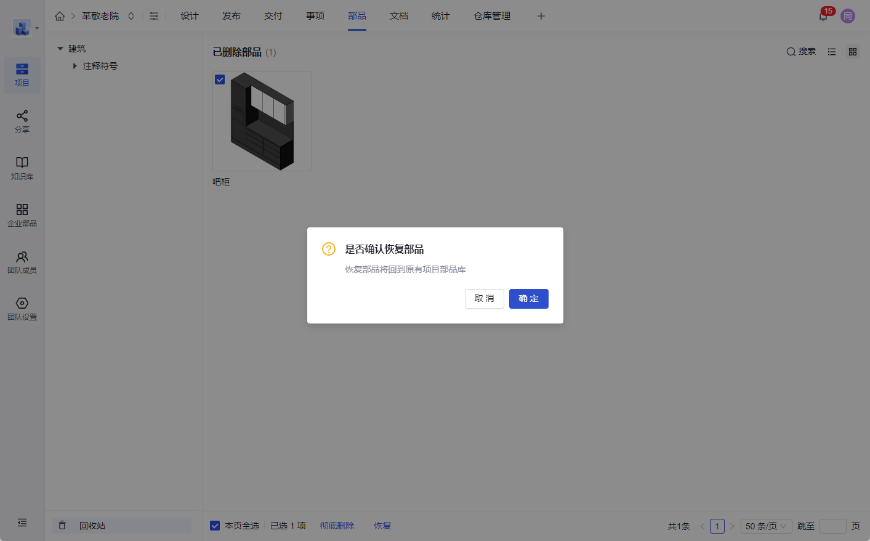The height and width of the screenshot is (541, 870).
Task: Click 取消 to cancel restore
Action: tap(484, 299)
